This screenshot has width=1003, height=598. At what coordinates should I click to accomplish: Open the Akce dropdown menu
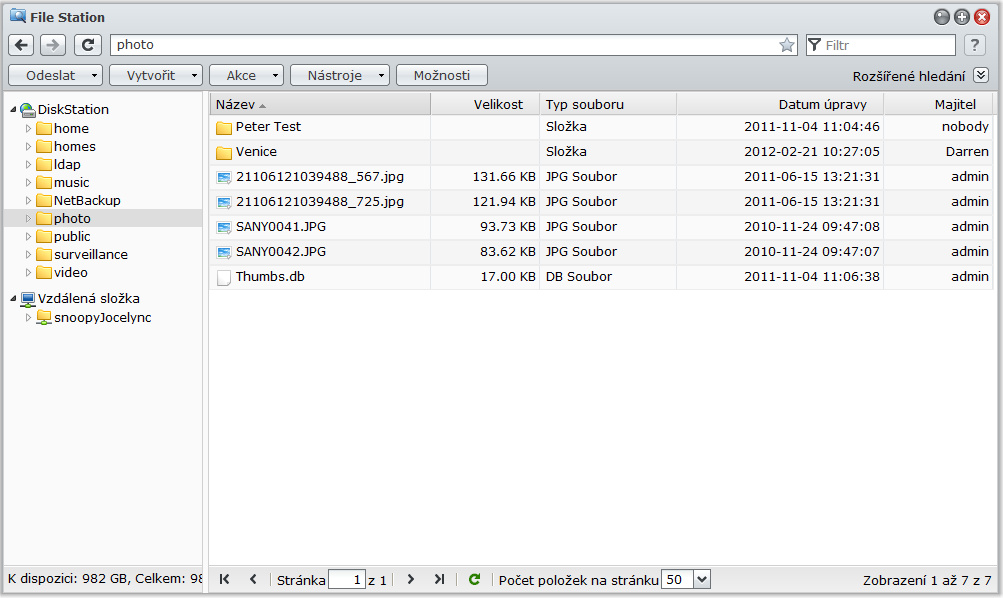pos(246,75)
